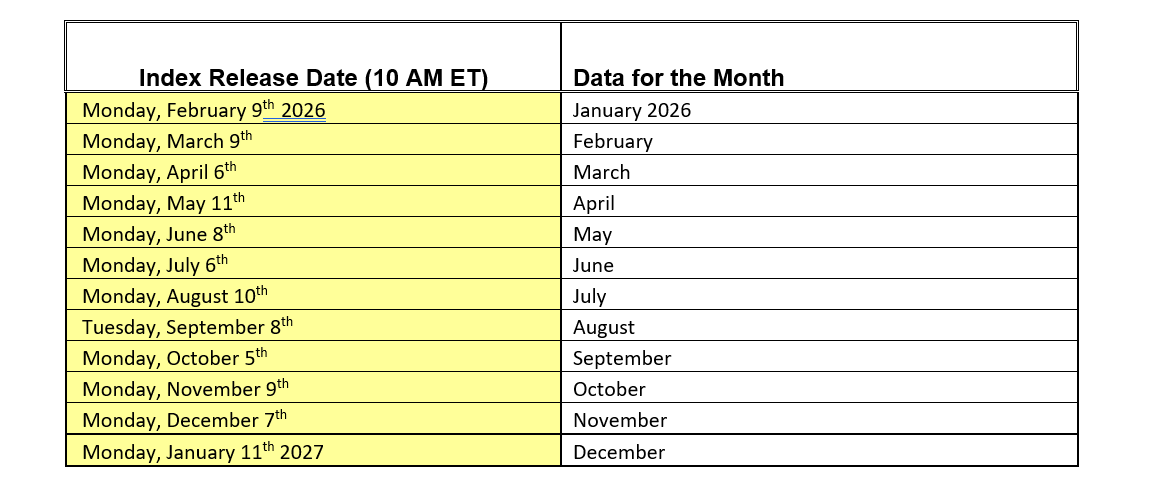Click the "January 2026" data cell
This screenshot has height=493, width=1152.
(x=632, y=110)
